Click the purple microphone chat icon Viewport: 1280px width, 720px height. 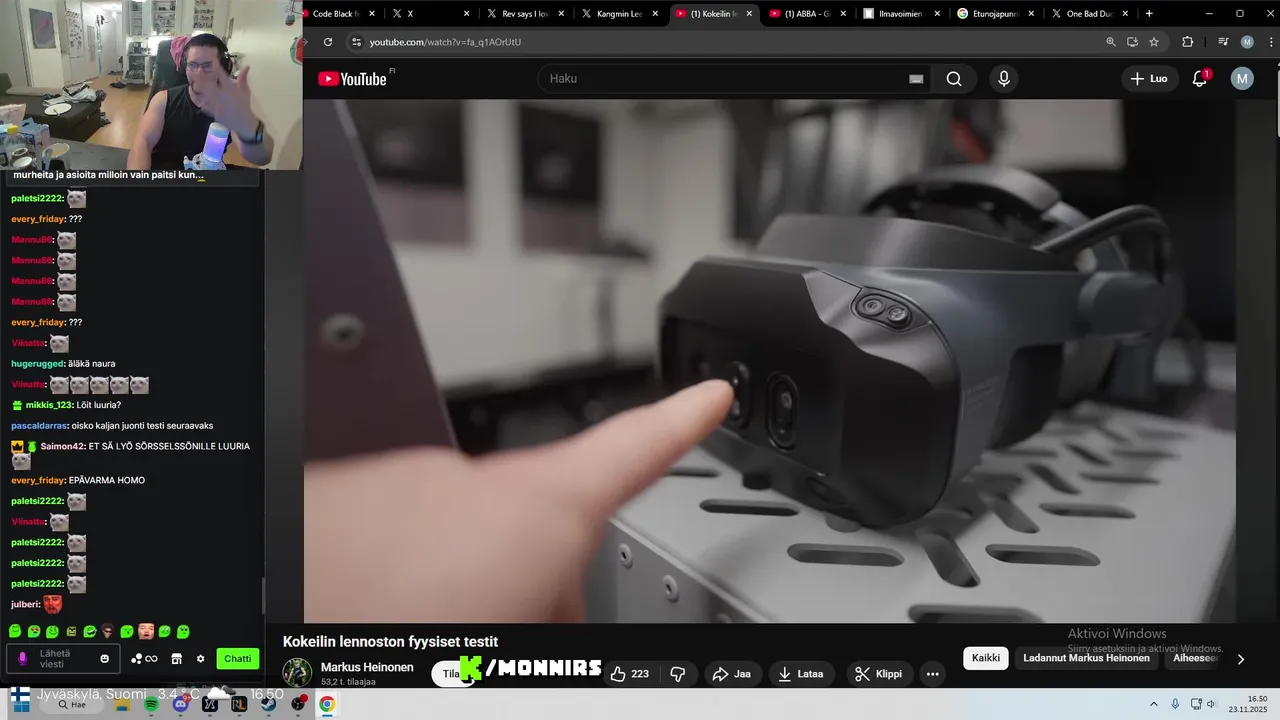pos(23,659)
